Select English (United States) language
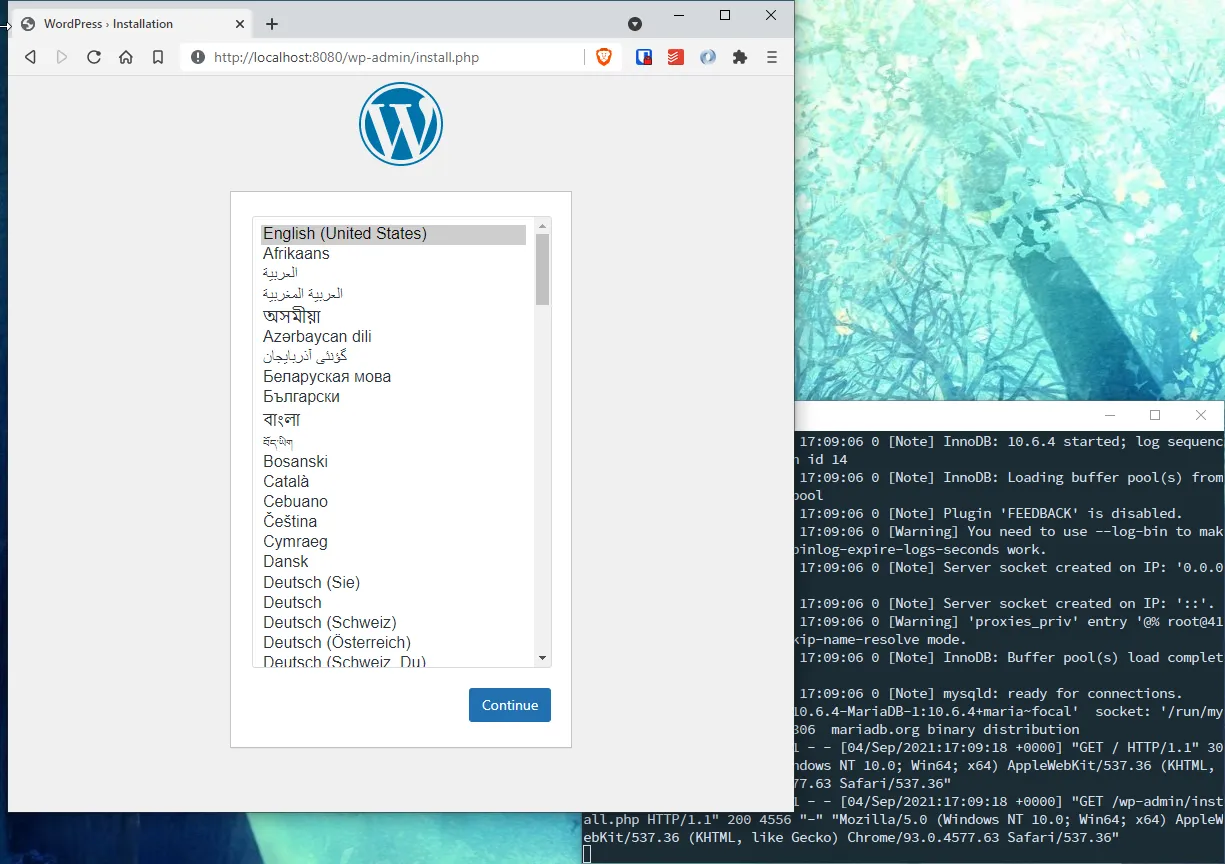Screen dimensions: 1225x864 tap(393, 234)
